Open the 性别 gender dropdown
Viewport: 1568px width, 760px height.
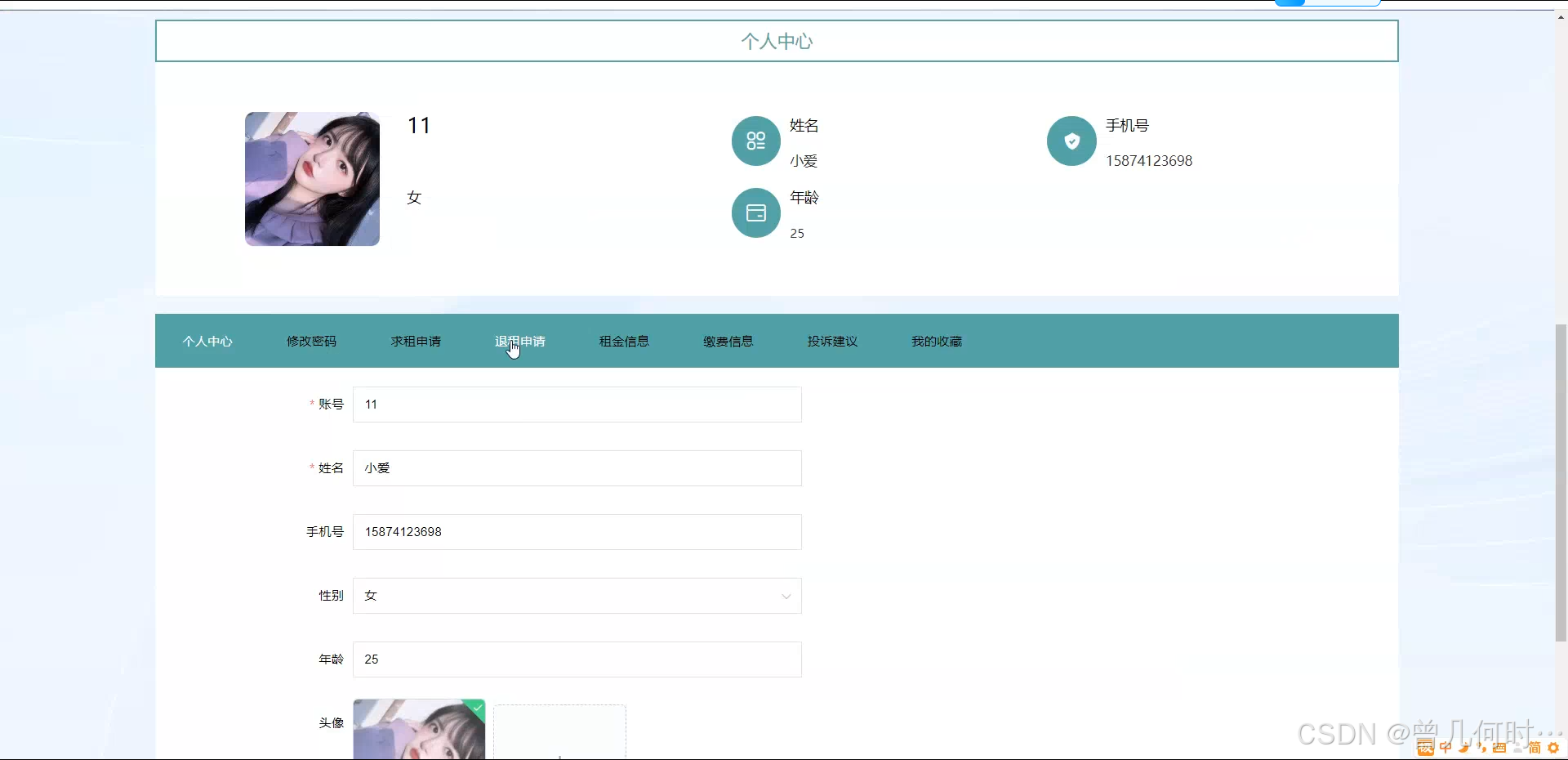(577, 596)
